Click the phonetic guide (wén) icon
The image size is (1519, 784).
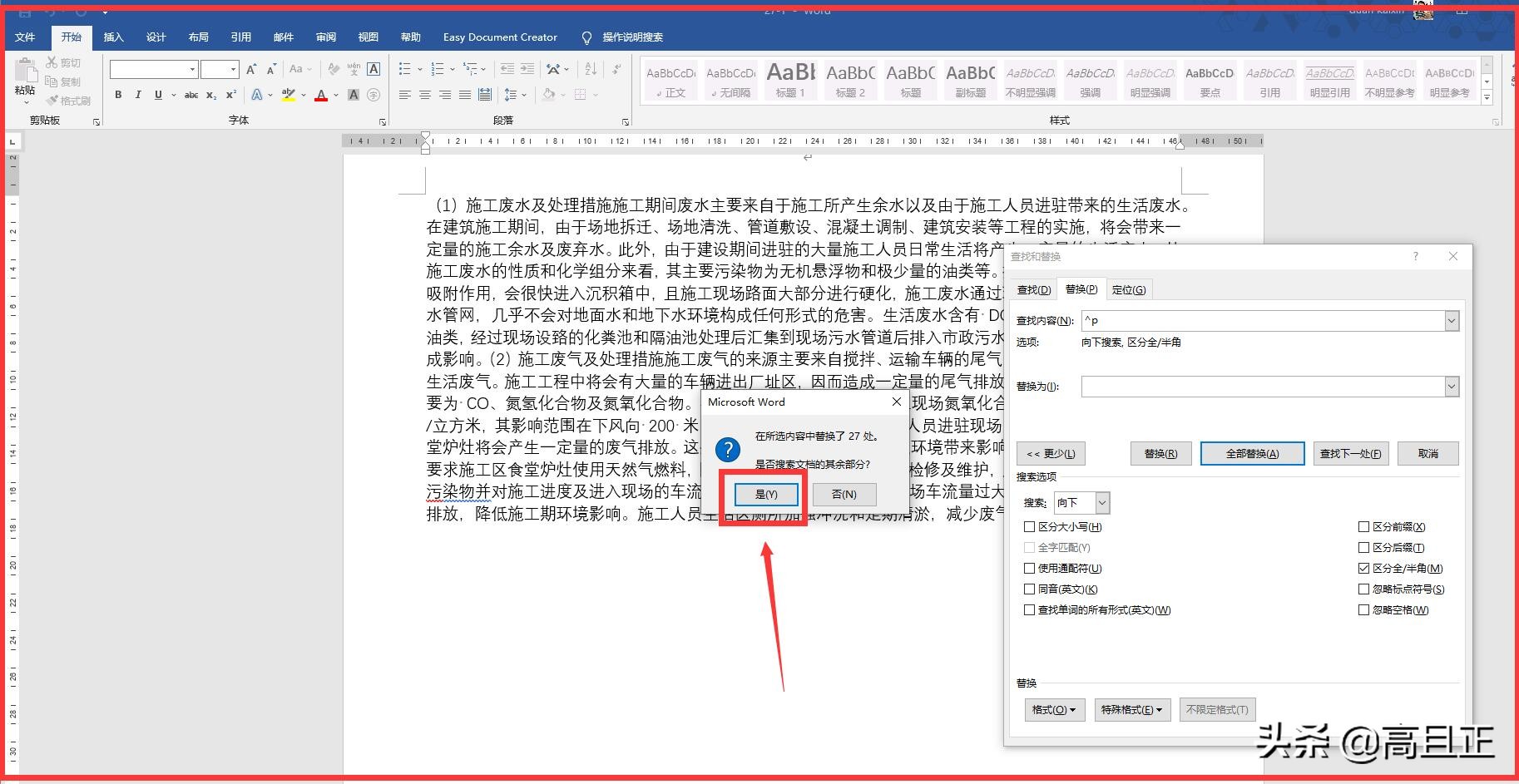[354, 69]
